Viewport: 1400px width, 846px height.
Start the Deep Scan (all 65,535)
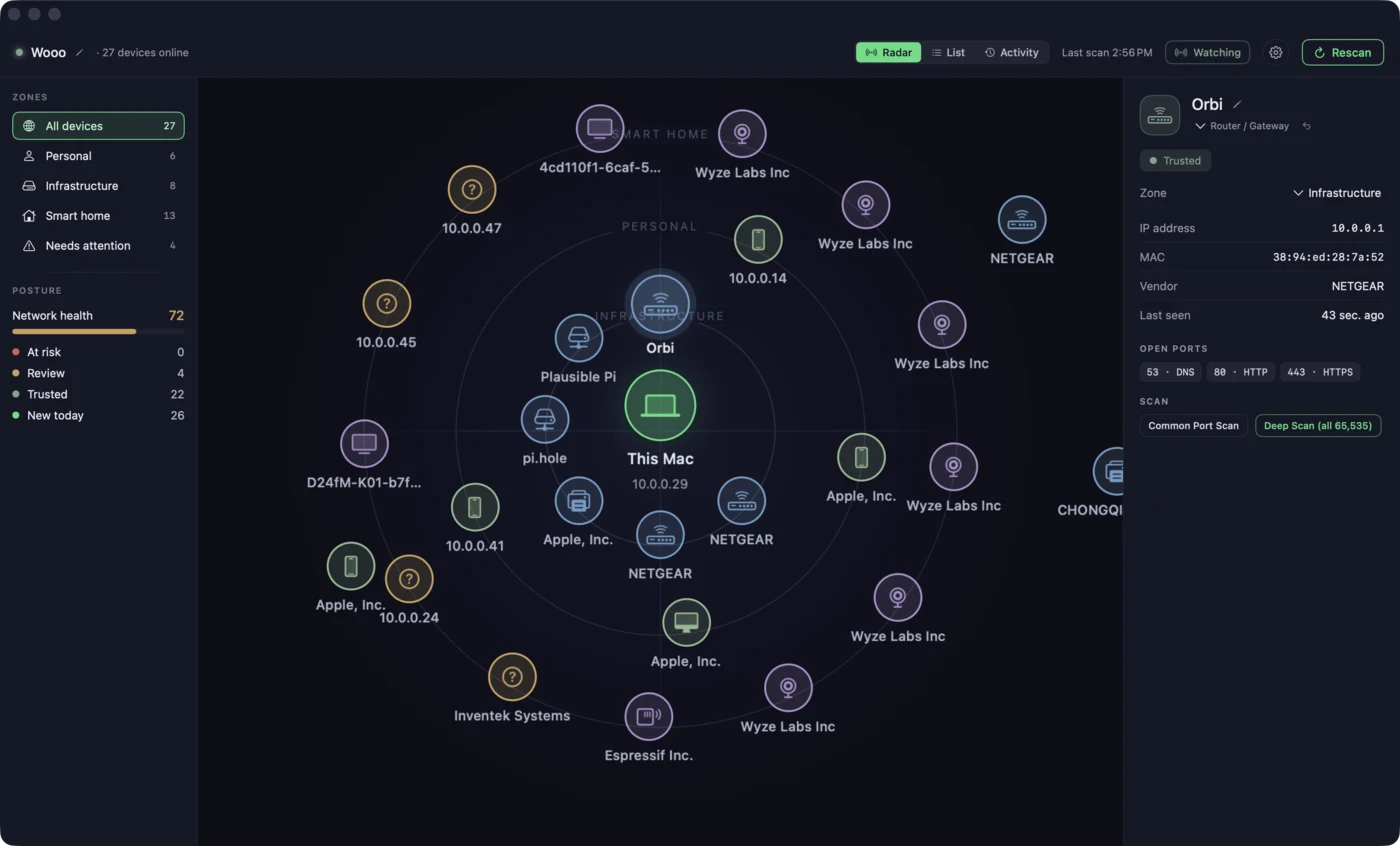pyautogui.click(x=1318, y=426)
